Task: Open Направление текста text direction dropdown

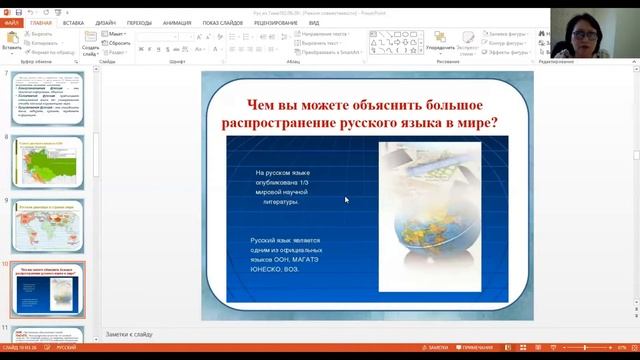Action: coord(322,34)
